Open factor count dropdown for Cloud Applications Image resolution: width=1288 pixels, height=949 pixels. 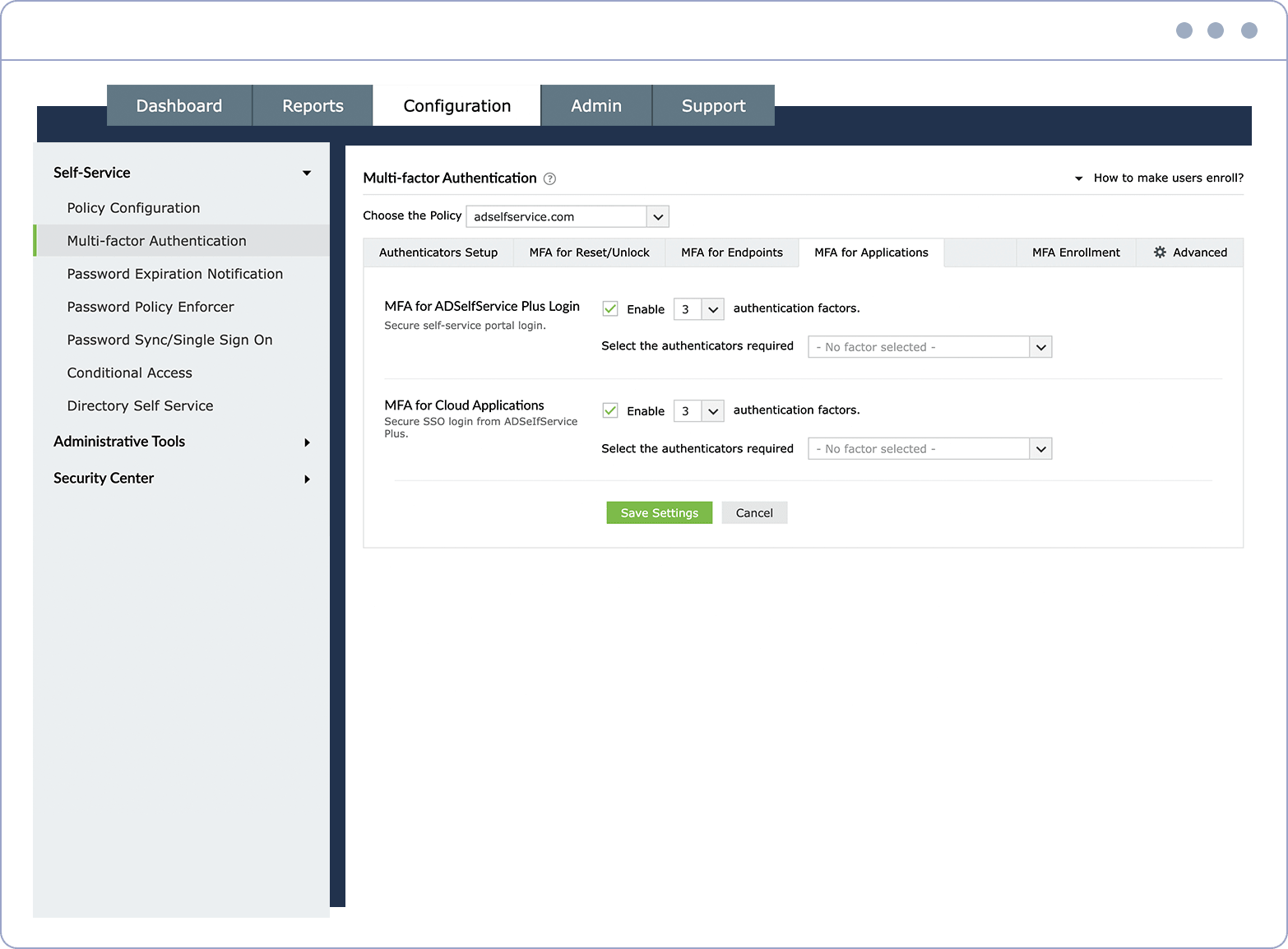click(699, 411)
